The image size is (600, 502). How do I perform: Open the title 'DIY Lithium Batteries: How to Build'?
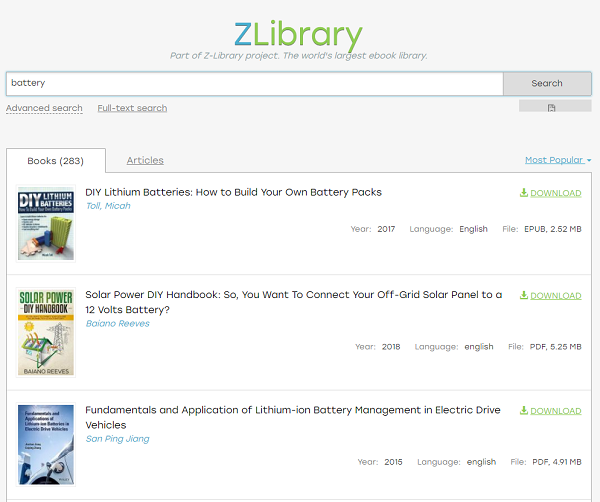233,192
